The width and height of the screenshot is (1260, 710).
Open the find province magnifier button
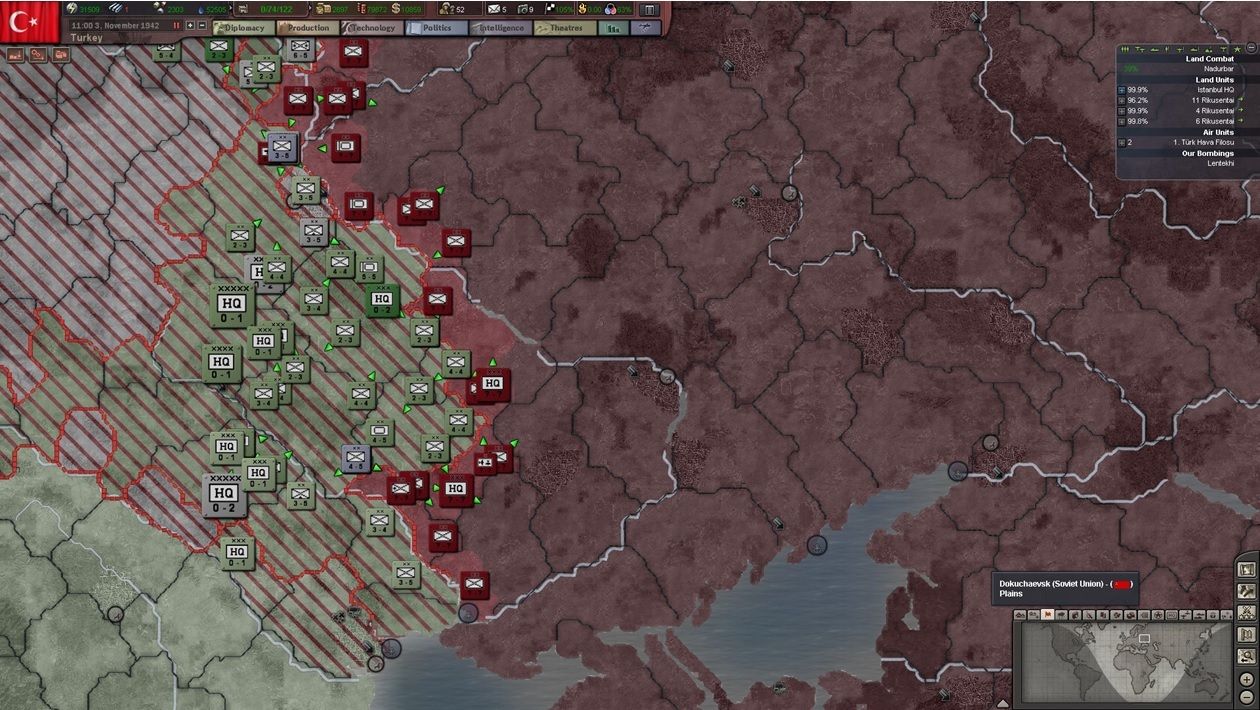[1246, 657]
